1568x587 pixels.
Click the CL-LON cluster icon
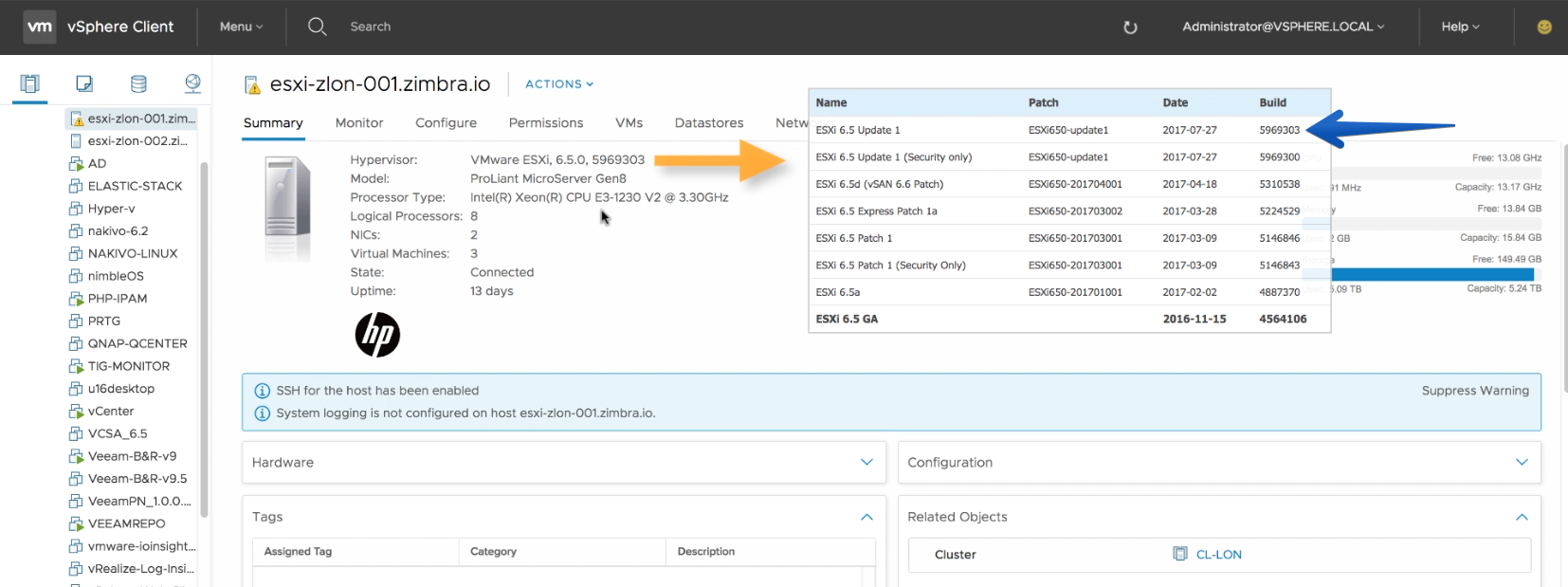click(x=1180, y=554)
